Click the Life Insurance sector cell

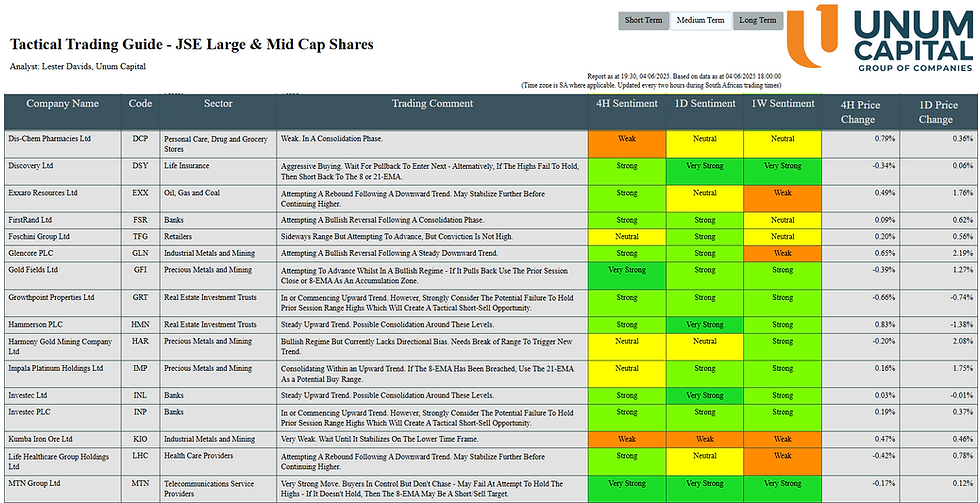pyautogui.click(x=218, y=171)
